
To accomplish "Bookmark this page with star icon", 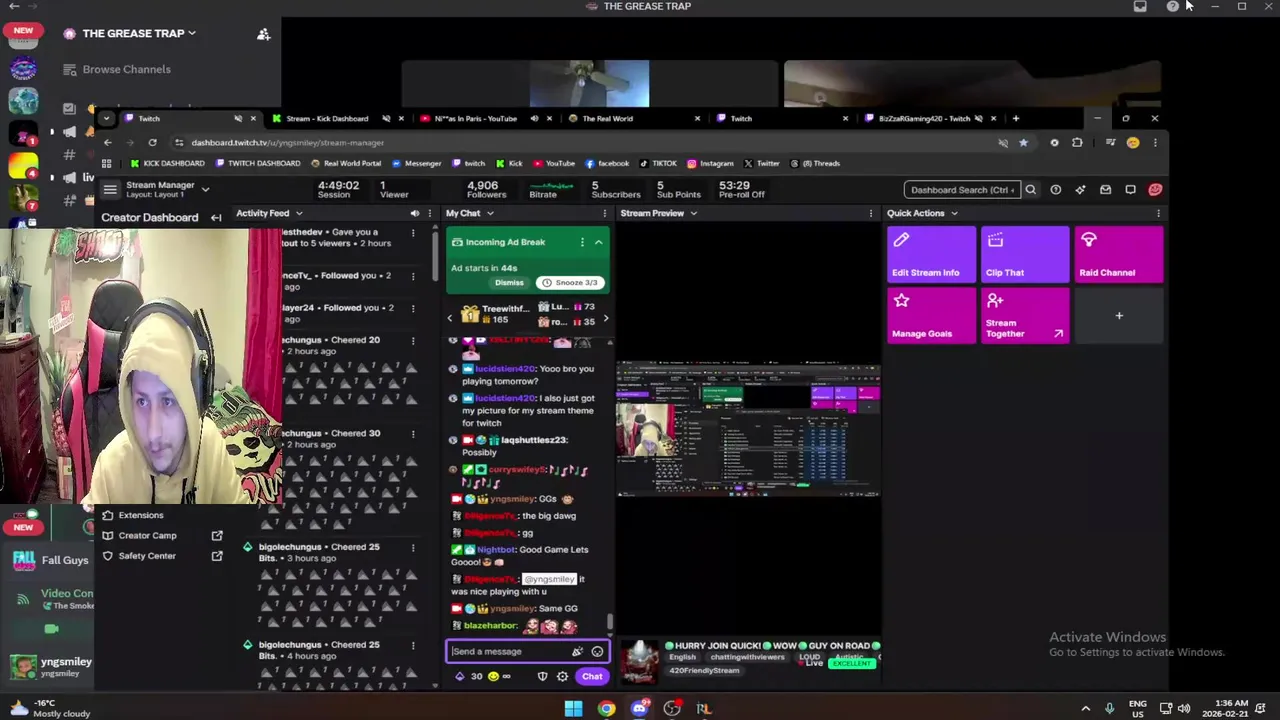I will point(1023,142).
